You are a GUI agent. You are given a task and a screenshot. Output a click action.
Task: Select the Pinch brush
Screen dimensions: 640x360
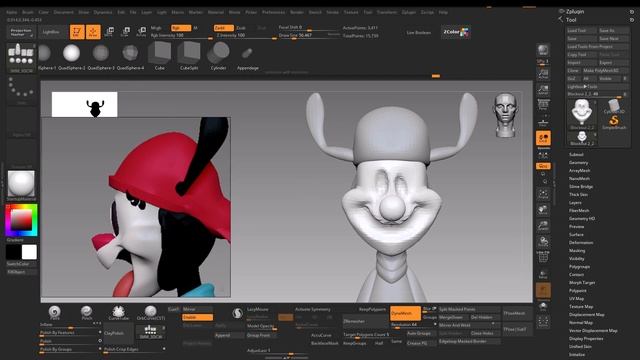click(86, 312)
